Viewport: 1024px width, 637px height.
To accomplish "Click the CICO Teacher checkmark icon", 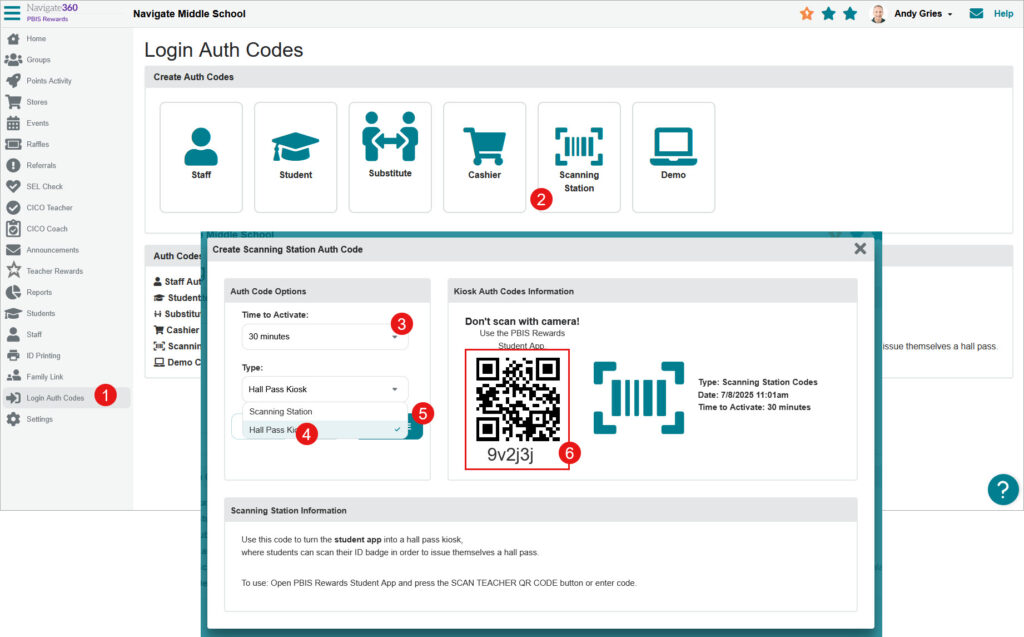I will (x=13, y=208).
